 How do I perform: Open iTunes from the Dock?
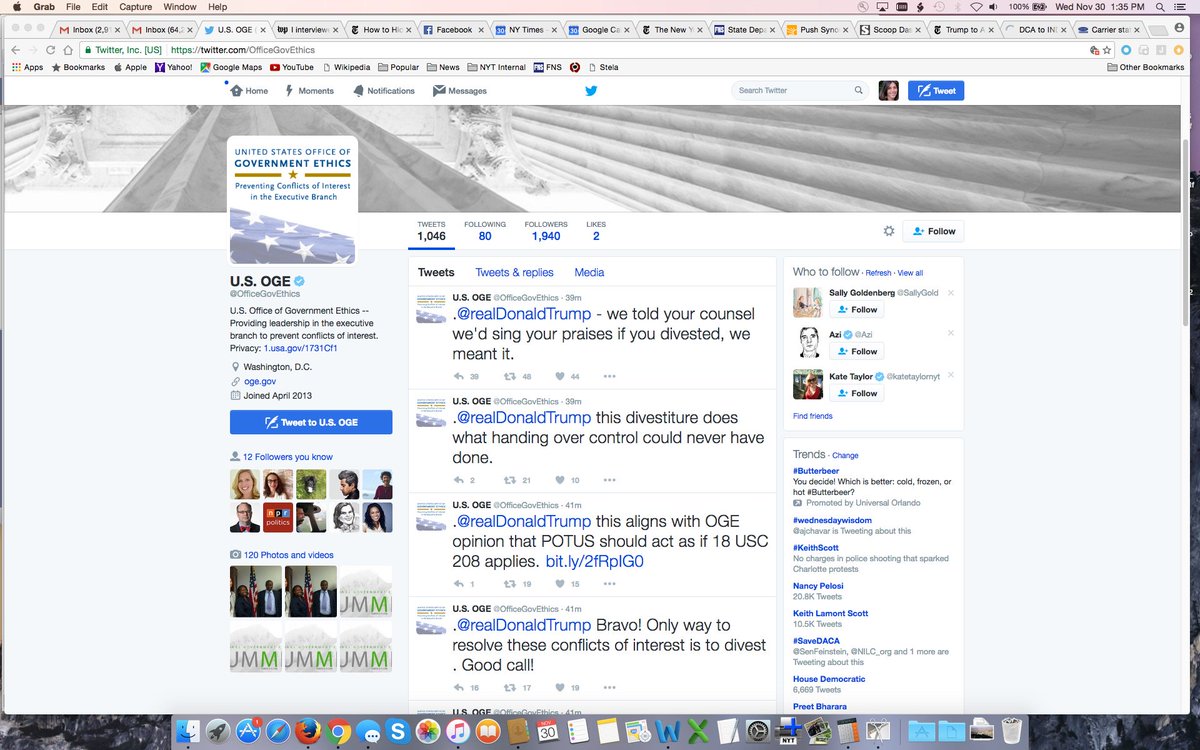tap(457, 731)
